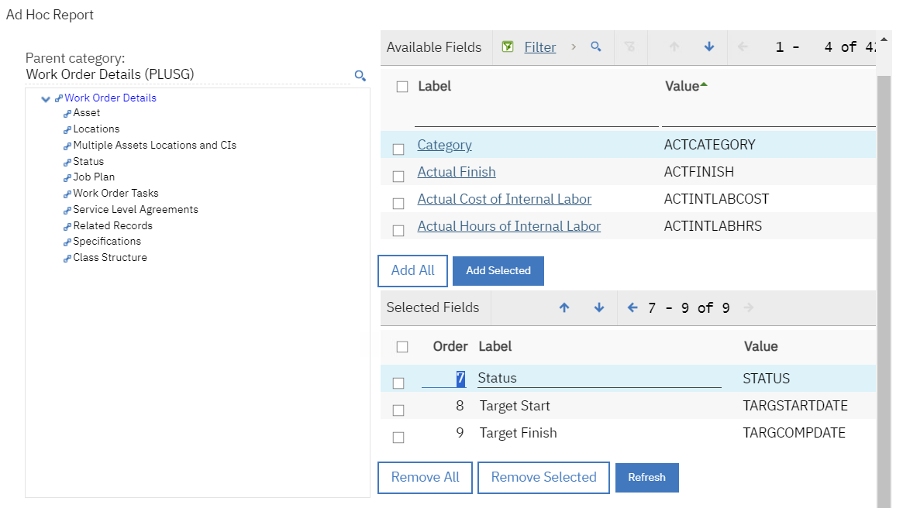Expand the Filter chevron in Available Fields
The image size is (904, 508).
pos(573,47)
